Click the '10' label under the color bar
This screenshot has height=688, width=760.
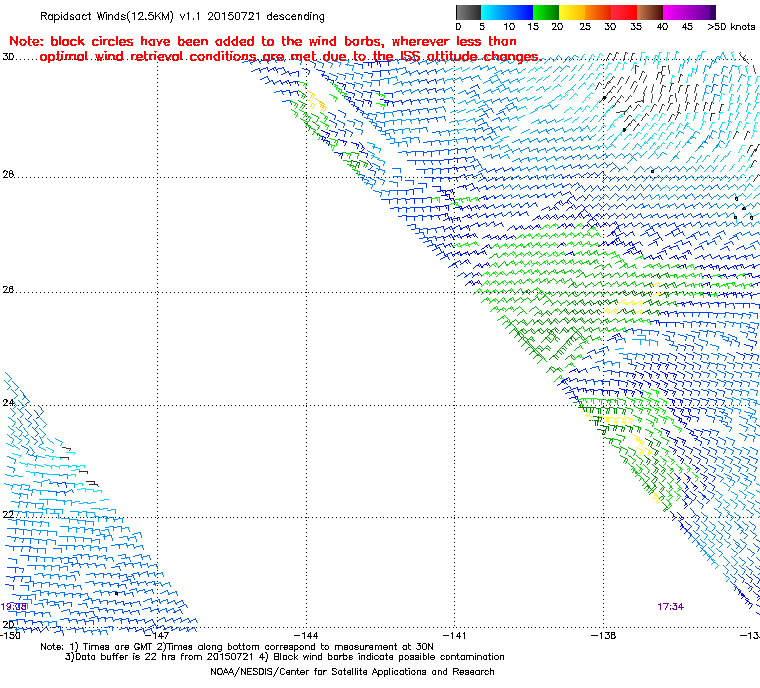(509, 27)
